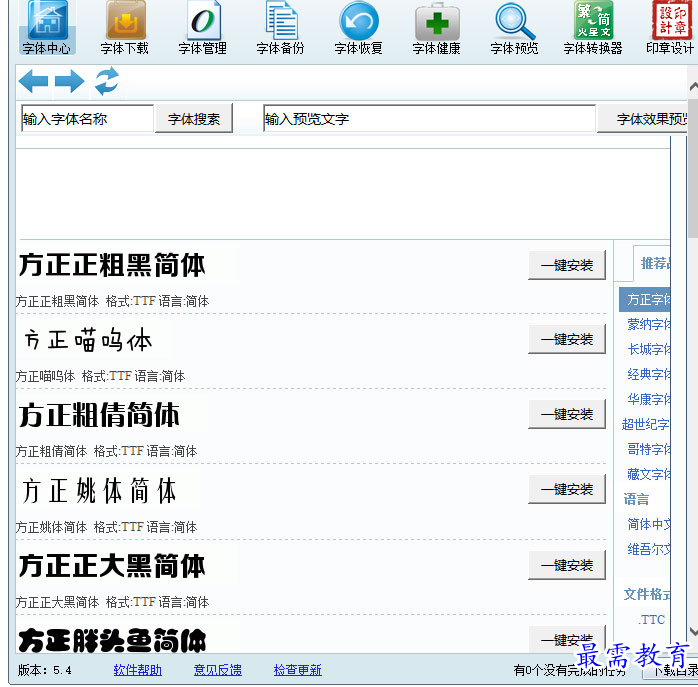The image size is (698, 687).
Task: Filter by 维吾尔文 language
Action: coord(648,549)
